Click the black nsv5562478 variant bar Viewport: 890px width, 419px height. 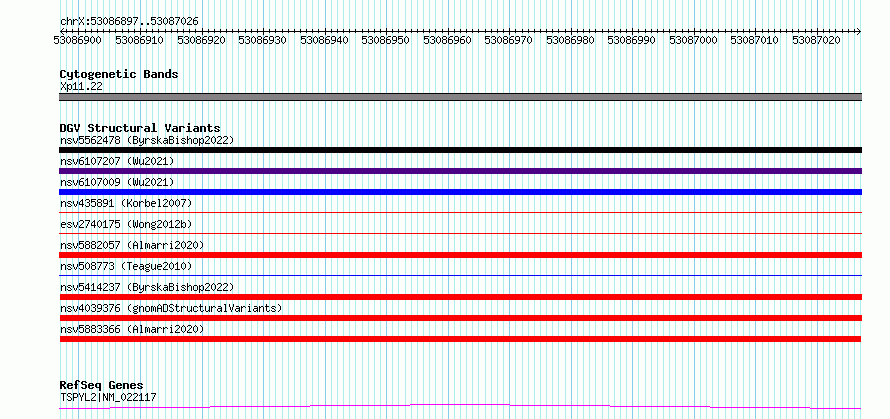click(x=460, y=150)
